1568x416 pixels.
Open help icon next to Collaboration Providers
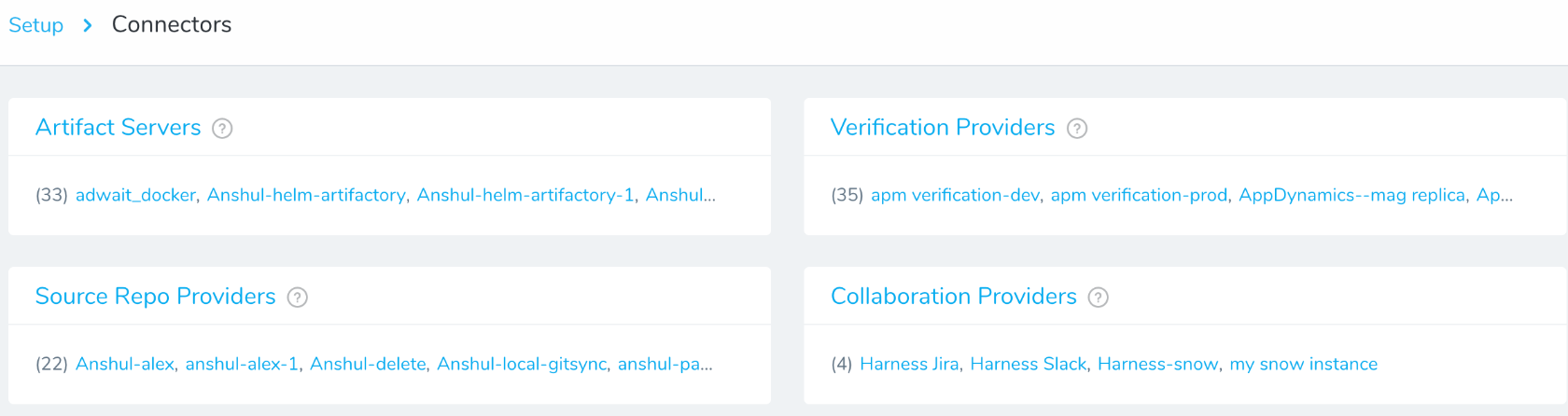(1099, 298)
